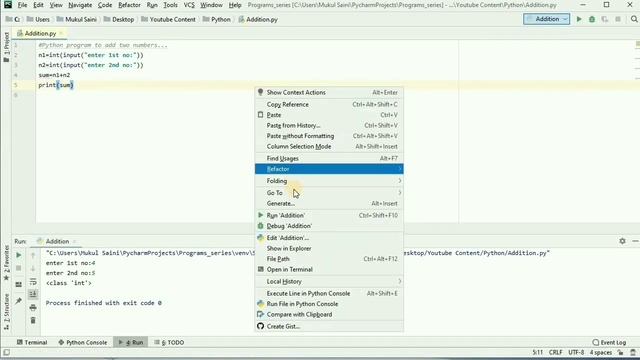640x360 pixels.
Task: Select Find Usages
Action: [x=329, y=158]
